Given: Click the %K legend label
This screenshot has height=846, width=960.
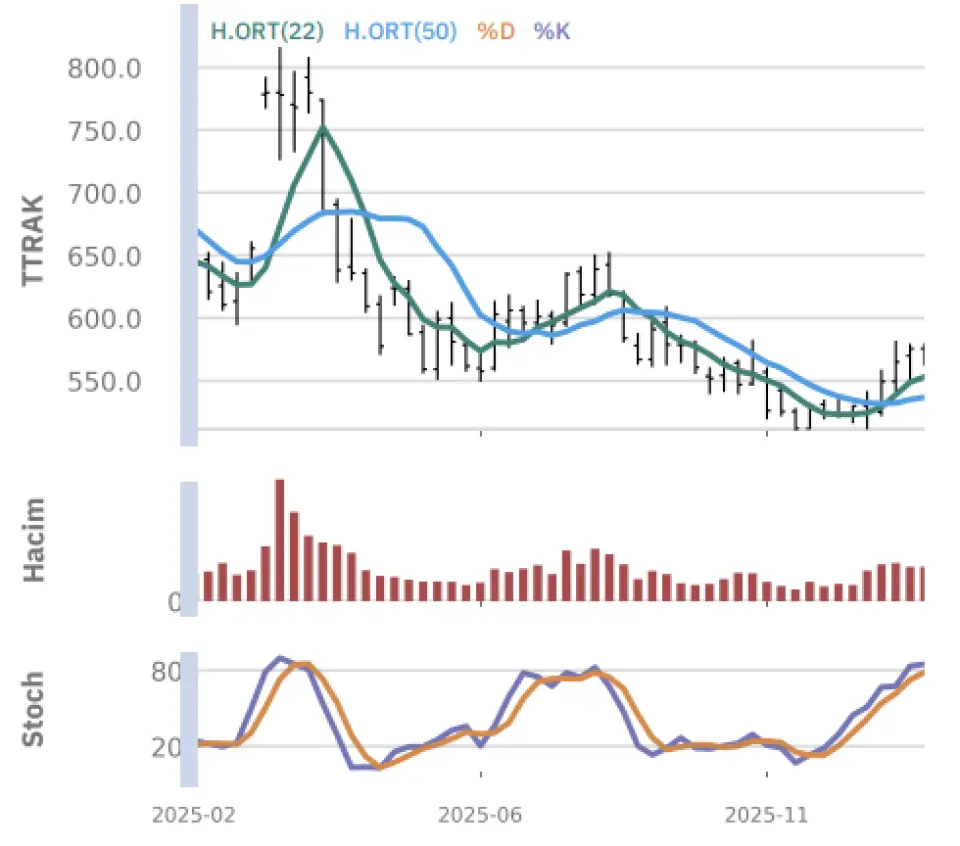Looking at the screenshot, I should click(x=551, y=31).
